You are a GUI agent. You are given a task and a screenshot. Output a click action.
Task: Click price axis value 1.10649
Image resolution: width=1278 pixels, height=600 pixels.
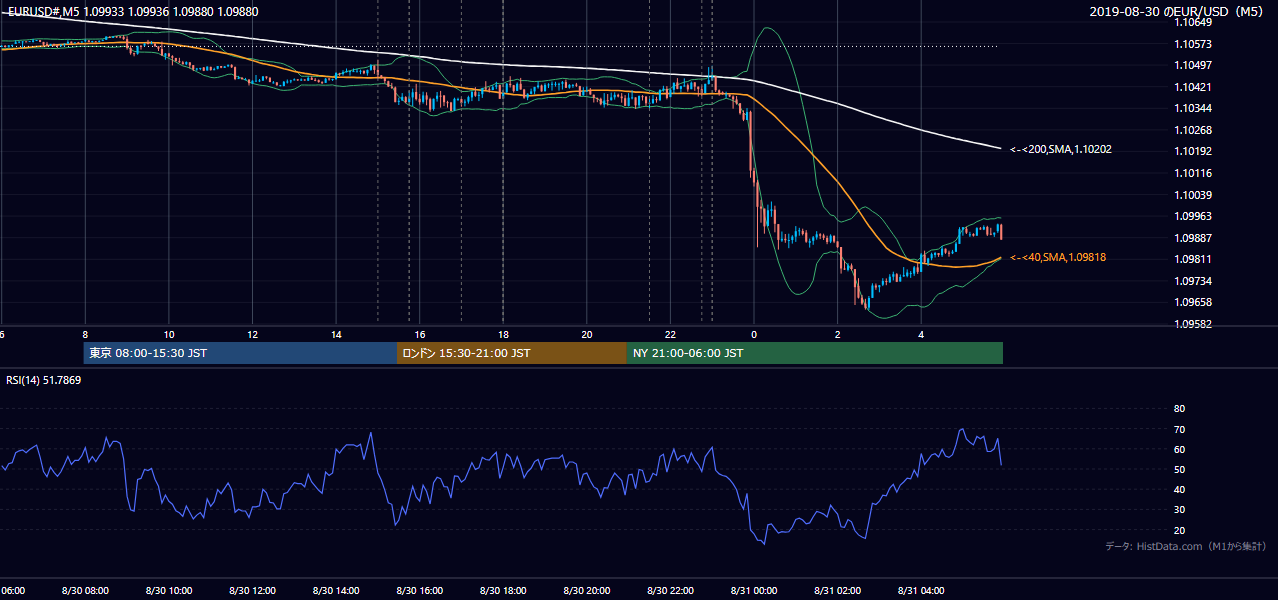click(1193, 22)
